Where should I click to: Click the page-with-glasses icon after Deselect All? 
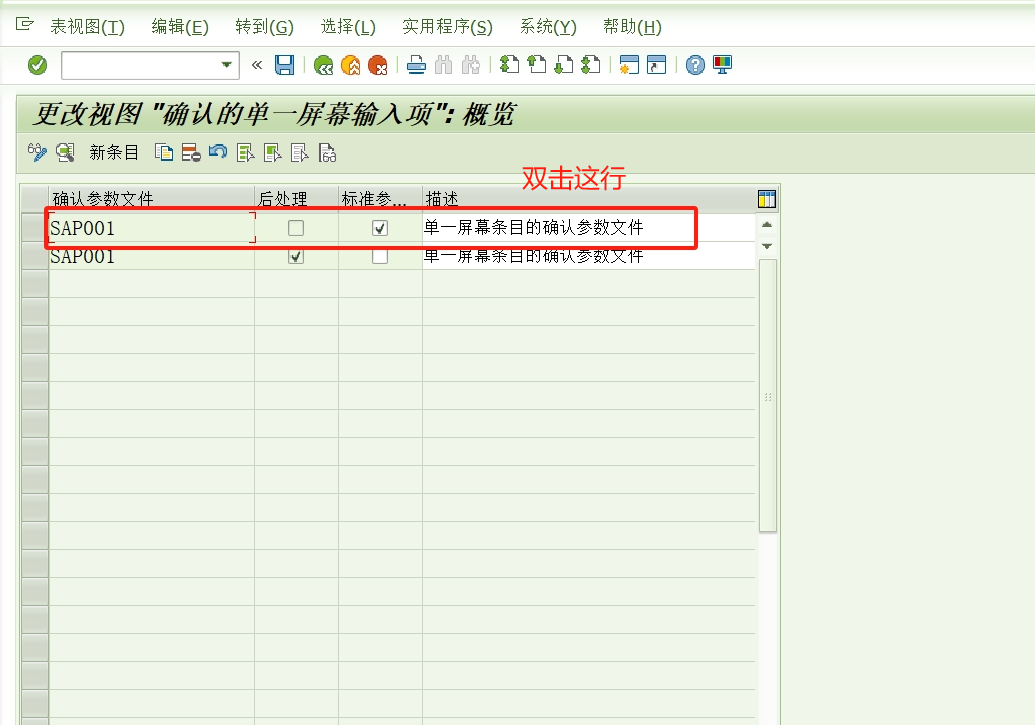(x=327, y=153)
